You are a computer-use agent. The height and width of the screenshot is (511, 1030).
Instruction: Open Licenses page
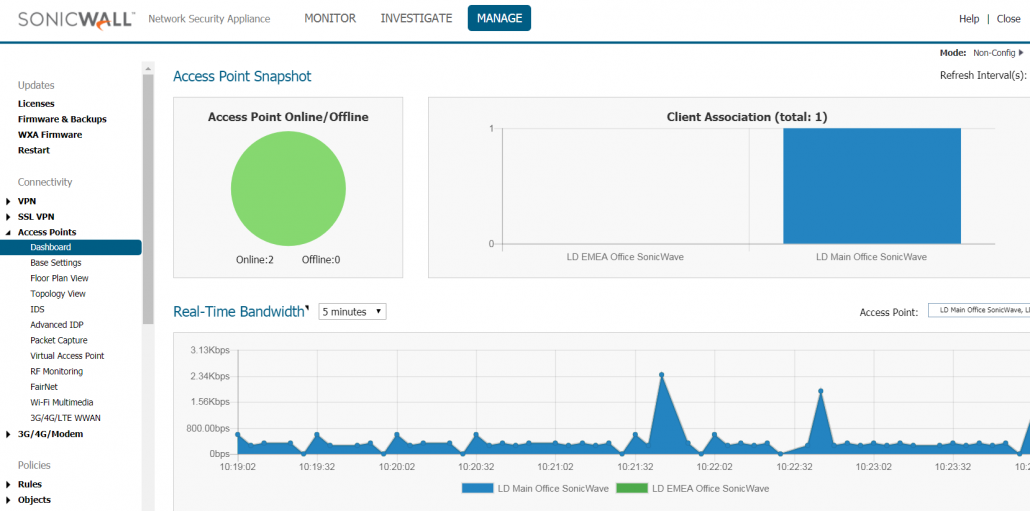click(36, 104)
